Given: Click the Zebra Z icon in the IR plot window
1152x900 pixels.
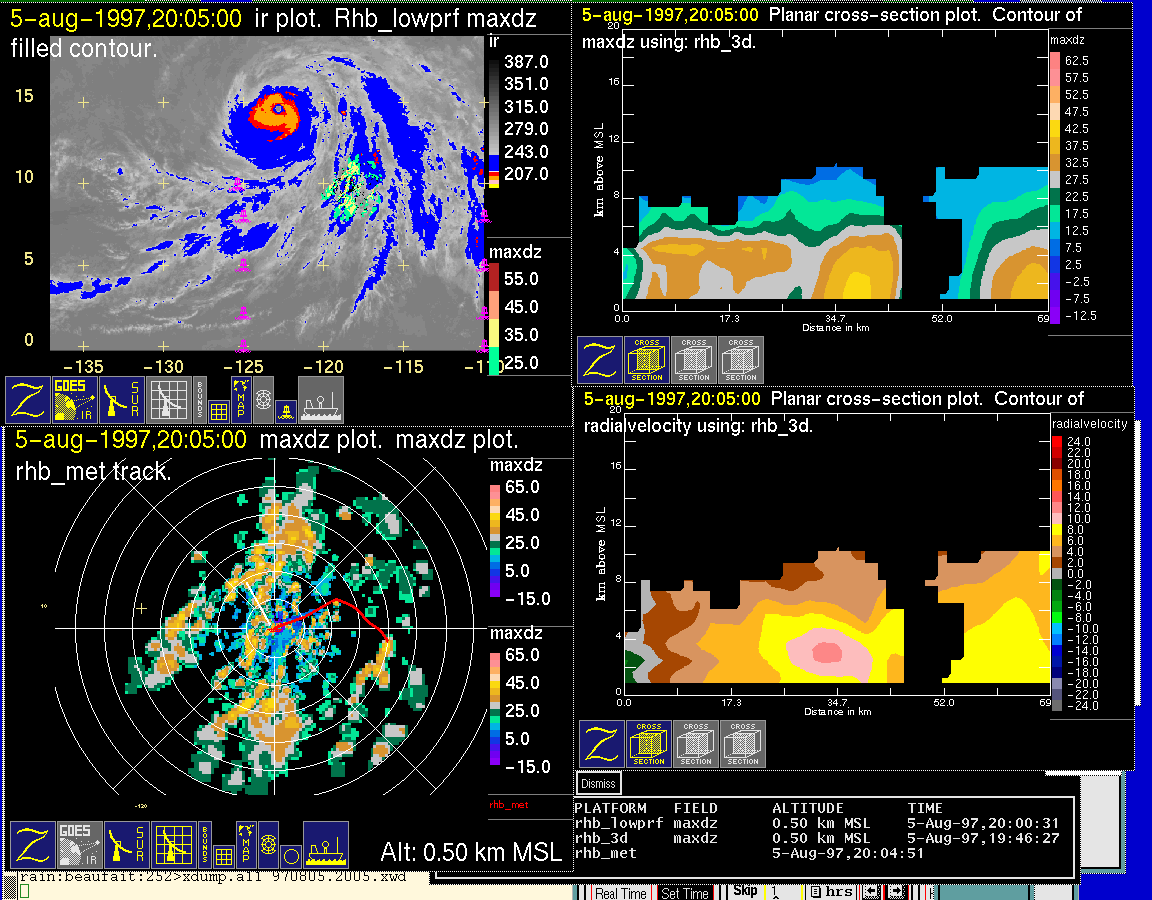Looking at the screenshot, I should [x=30, y=399].
